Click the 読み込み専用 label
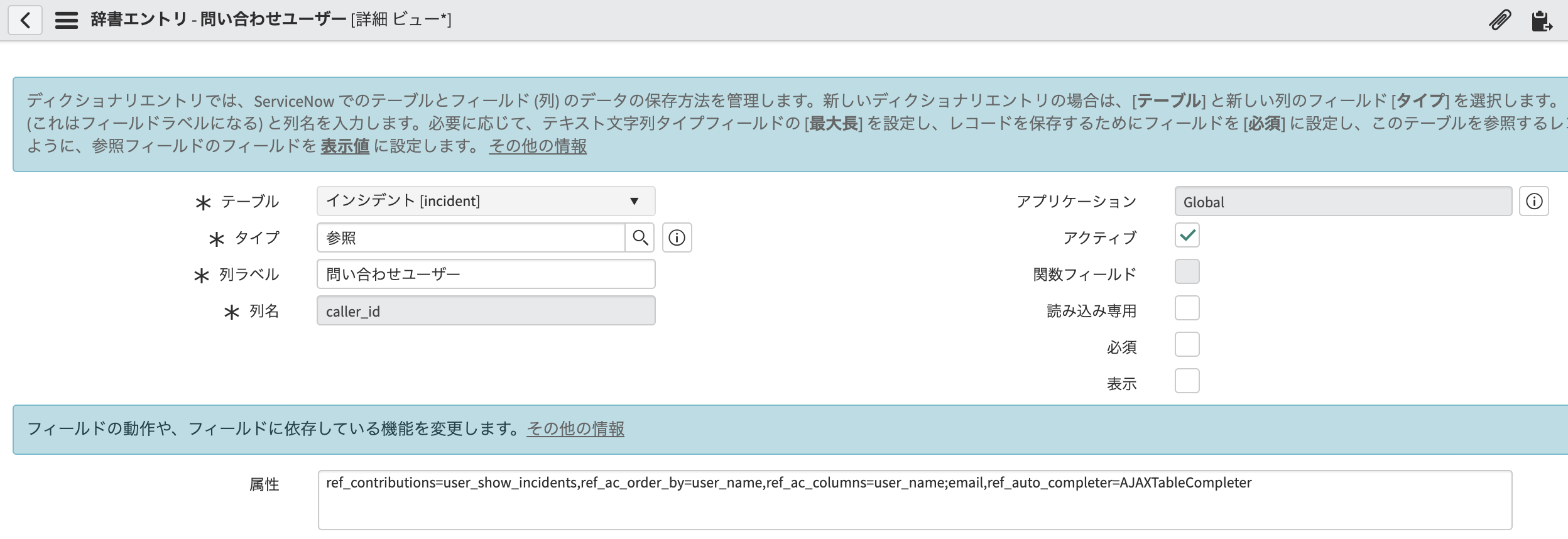The height and width of the screenshot is (539, 1568). tap(1092, 310)
